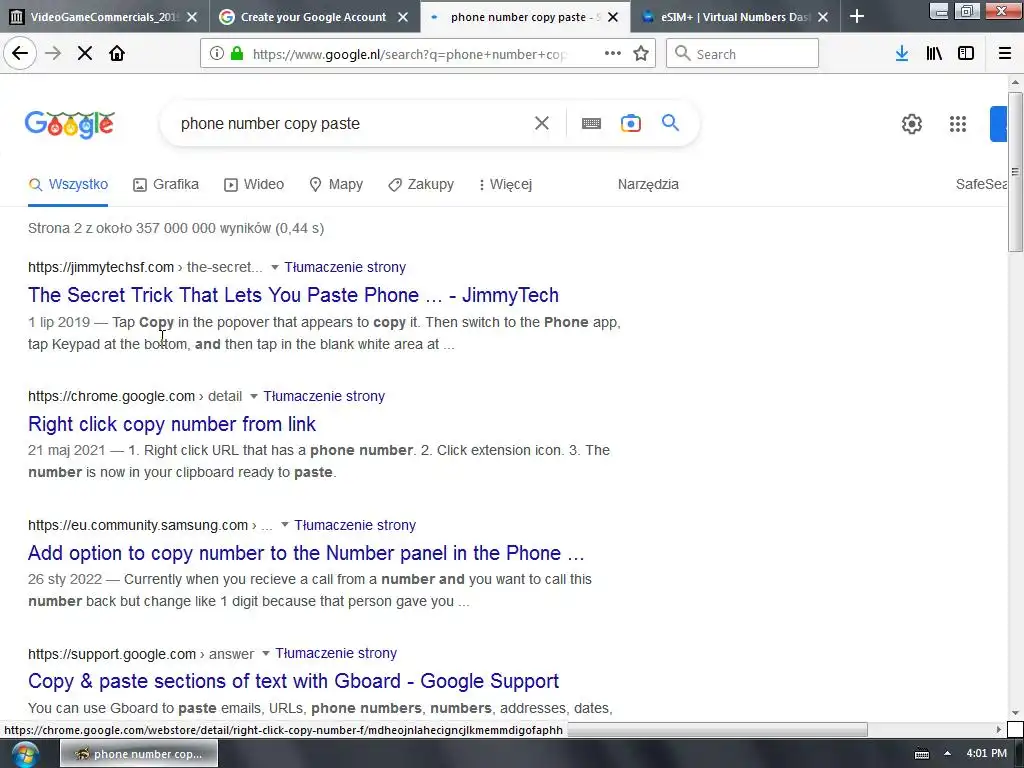Open the Downloads panel
The height and width of the screenshot is (768, 1024).
point(902,54)
